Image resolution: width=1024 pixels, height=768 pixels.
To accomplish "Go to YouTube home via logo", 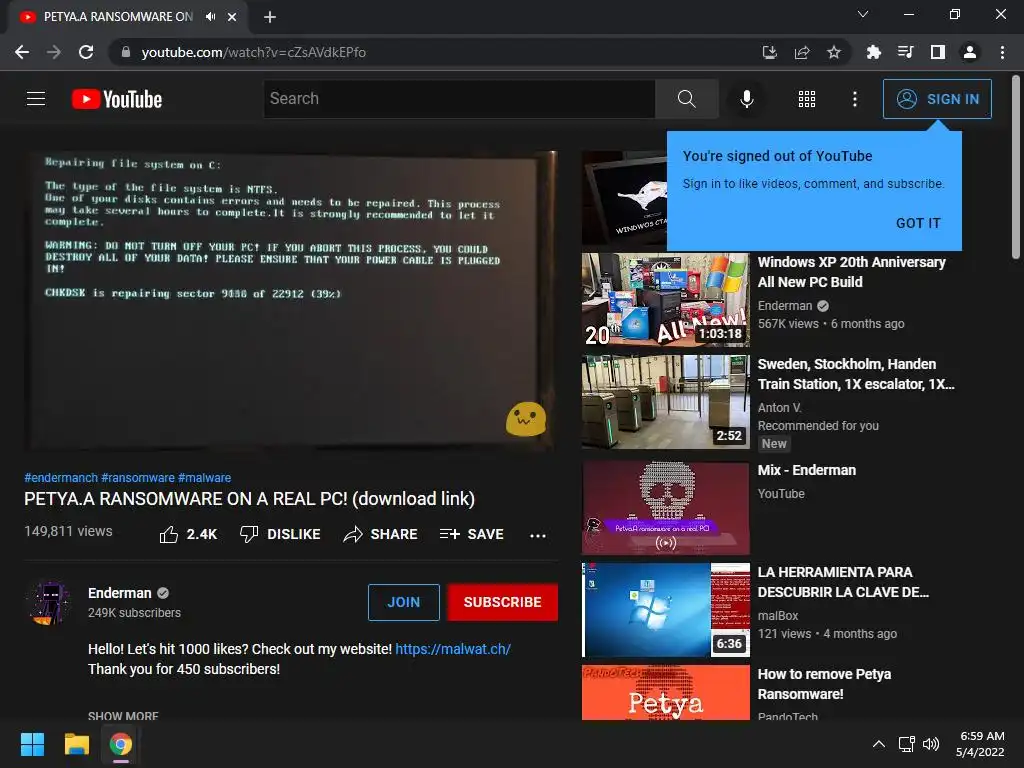I will tap(117, 99).
